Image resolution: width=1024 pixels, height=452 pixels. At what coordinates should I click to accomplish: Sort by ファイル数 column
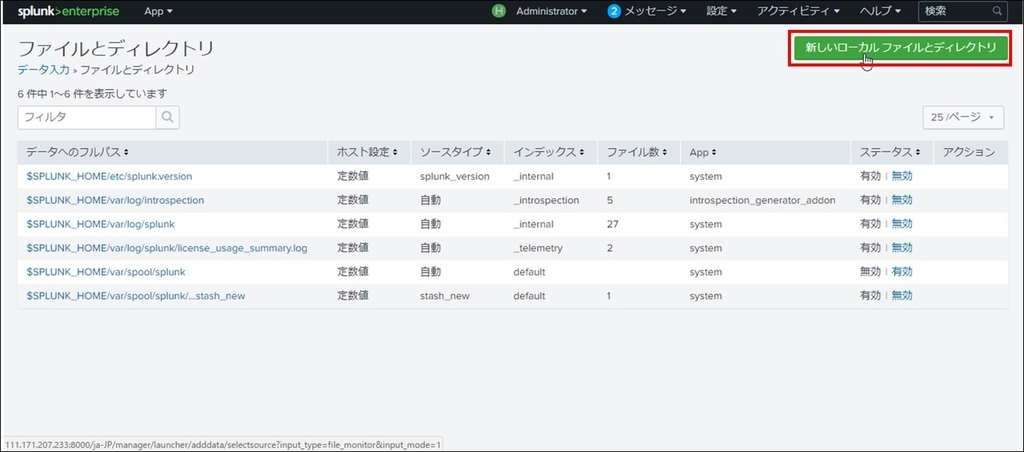tap(637, 152)
